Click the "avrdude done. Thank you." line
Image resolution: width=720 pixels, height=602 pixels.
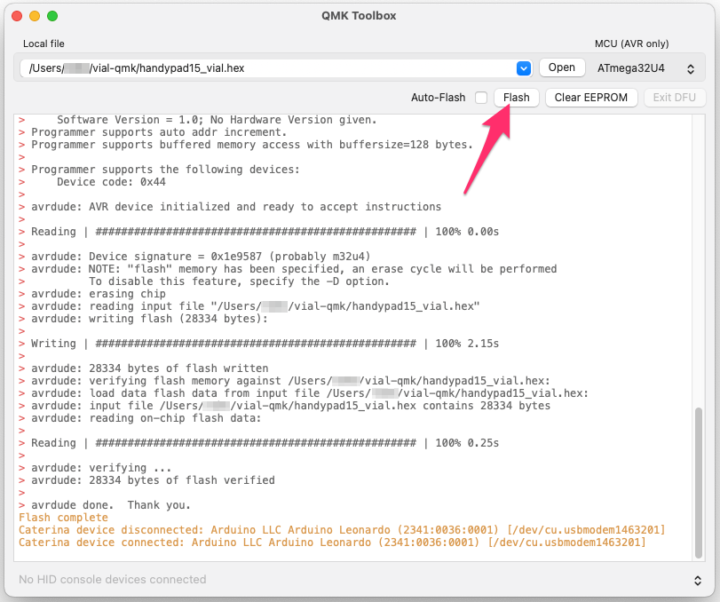pyautogui.click(x=110, y=505)
